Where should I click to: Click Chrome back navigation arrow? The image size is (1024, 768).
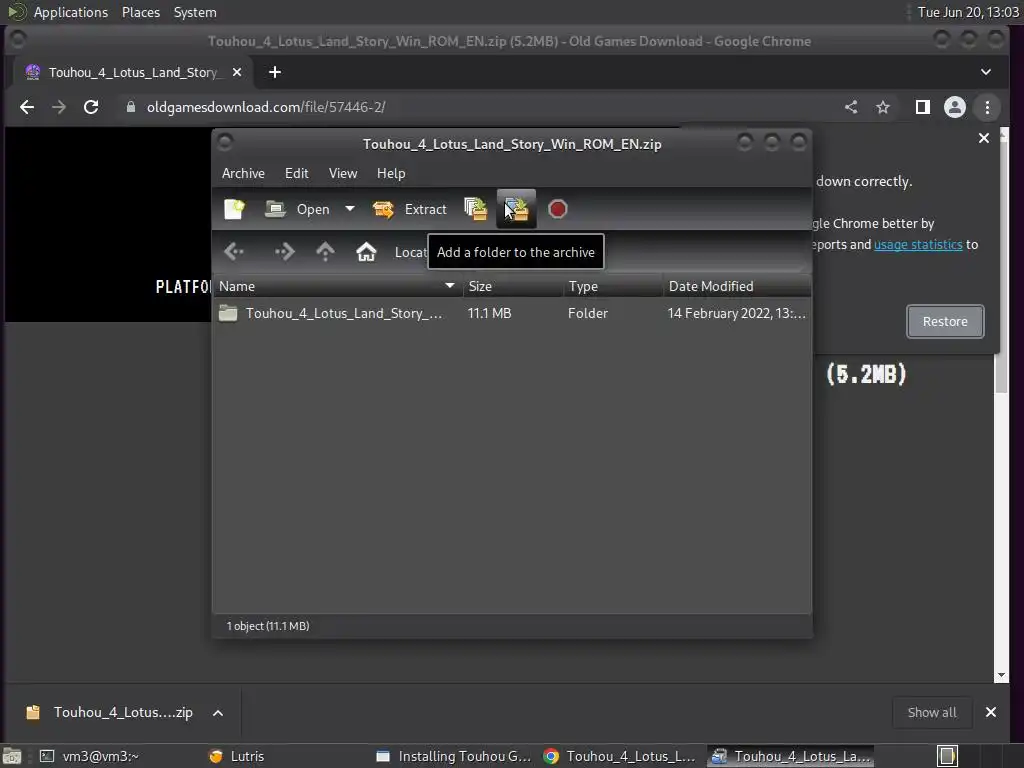click(27, 107)
